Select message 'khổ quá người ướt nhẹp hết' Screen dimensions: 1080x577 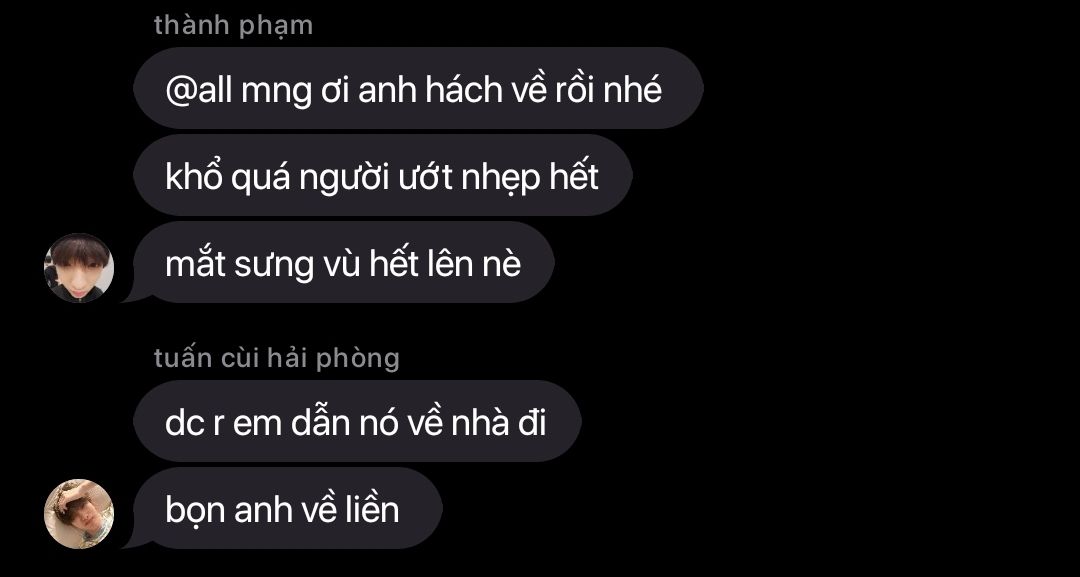point(383,175)
